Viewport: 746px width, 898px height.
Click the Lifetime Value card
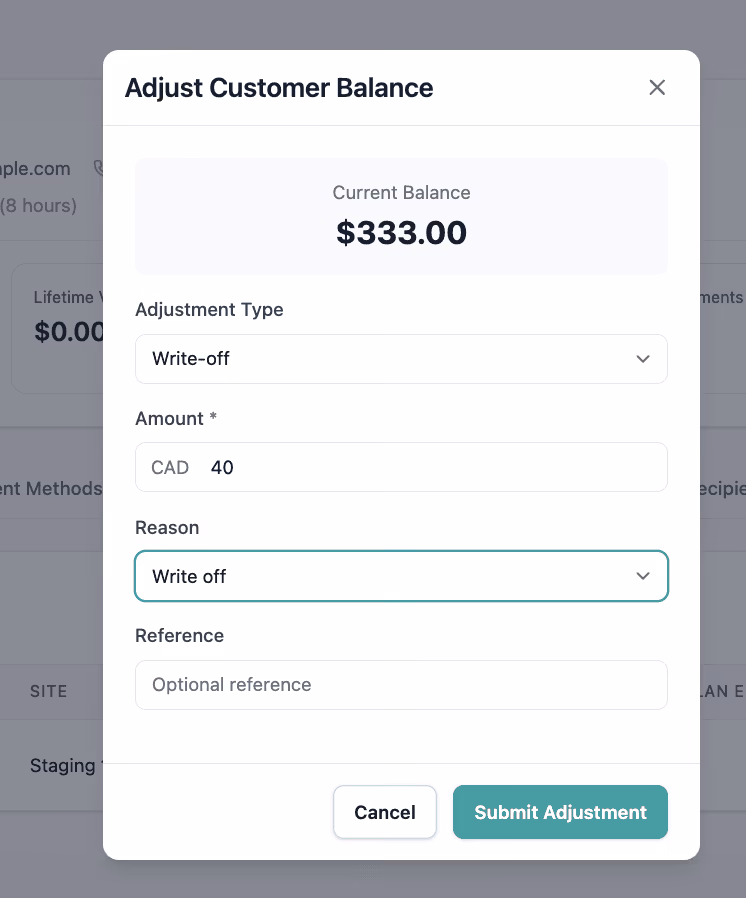tap(57, 328)
